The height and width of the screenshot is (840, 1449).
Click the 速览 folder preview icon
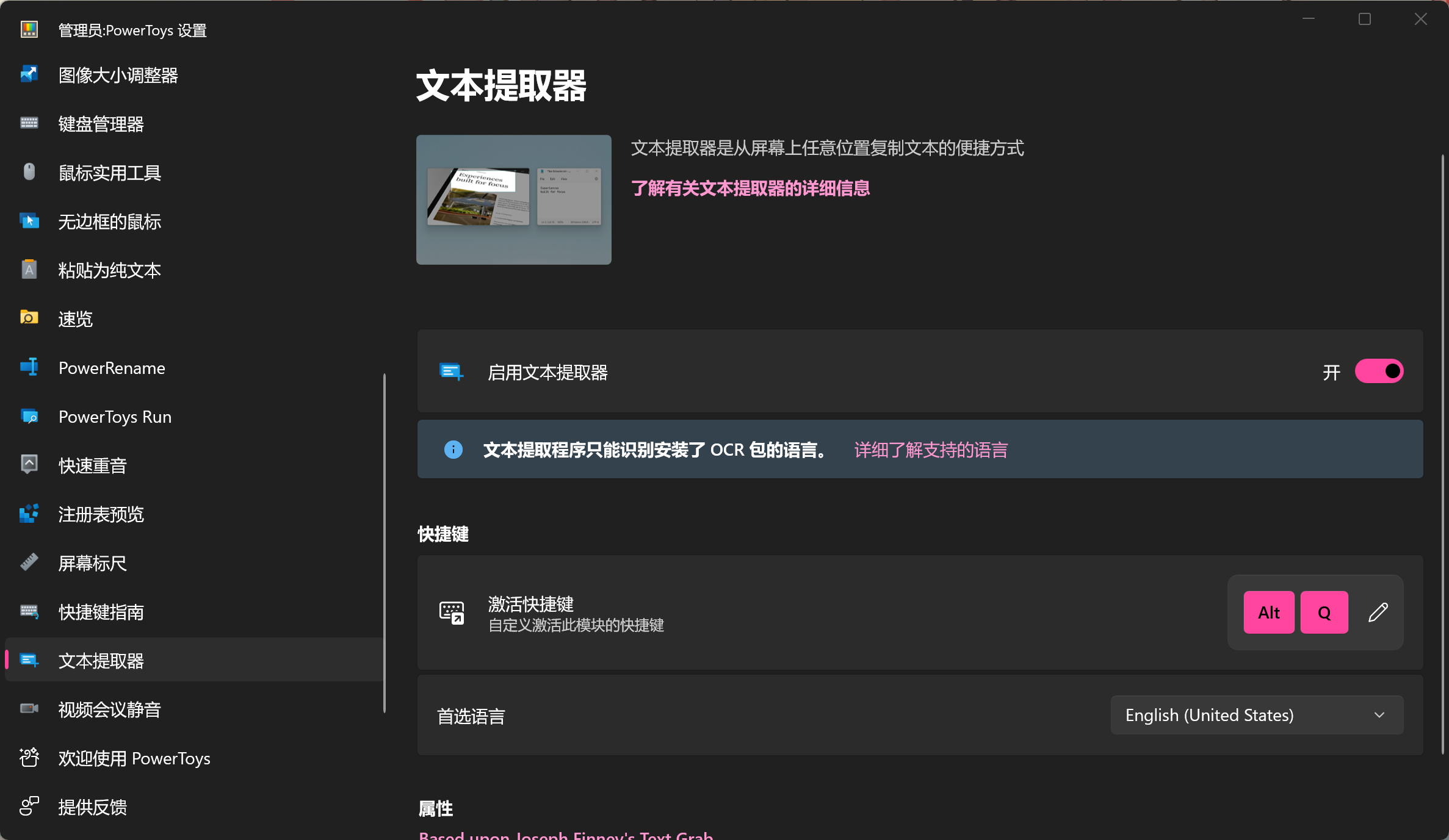pyautogui.click(x=29, y=318)
